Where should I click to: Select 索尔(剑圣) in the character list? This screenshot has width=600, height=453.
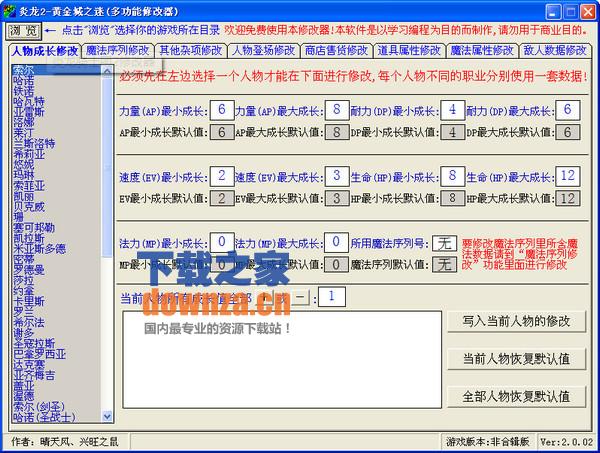[x=57, y=406]
